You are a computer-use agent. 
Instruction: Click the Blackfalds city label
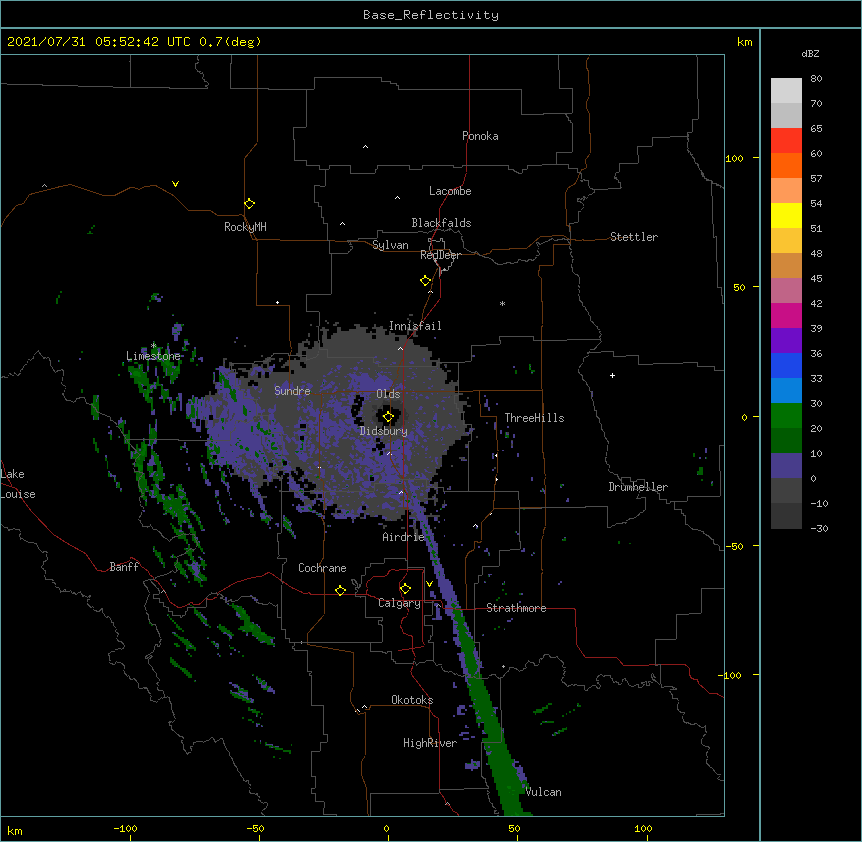point(441,223)
